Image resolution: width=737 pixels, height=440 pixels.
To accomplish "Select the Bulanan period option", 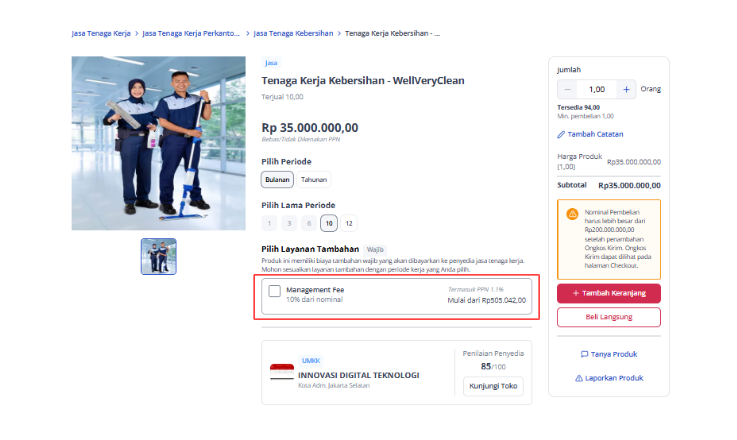I will (277, 180).
